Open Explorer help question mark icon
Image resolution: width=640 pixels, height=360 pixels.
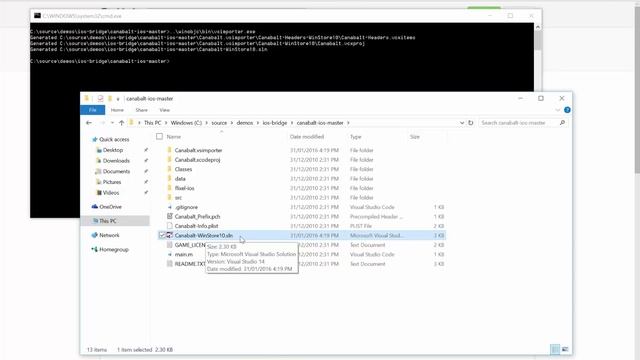pos(567,110)
